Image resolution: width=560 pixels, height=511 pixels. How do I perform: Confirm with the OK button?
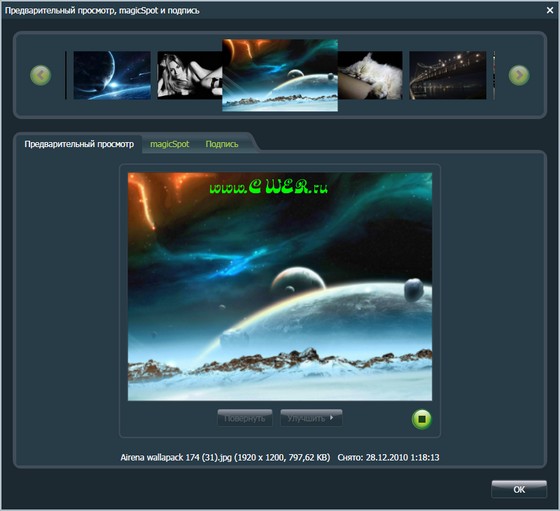[x=519, y=489]
